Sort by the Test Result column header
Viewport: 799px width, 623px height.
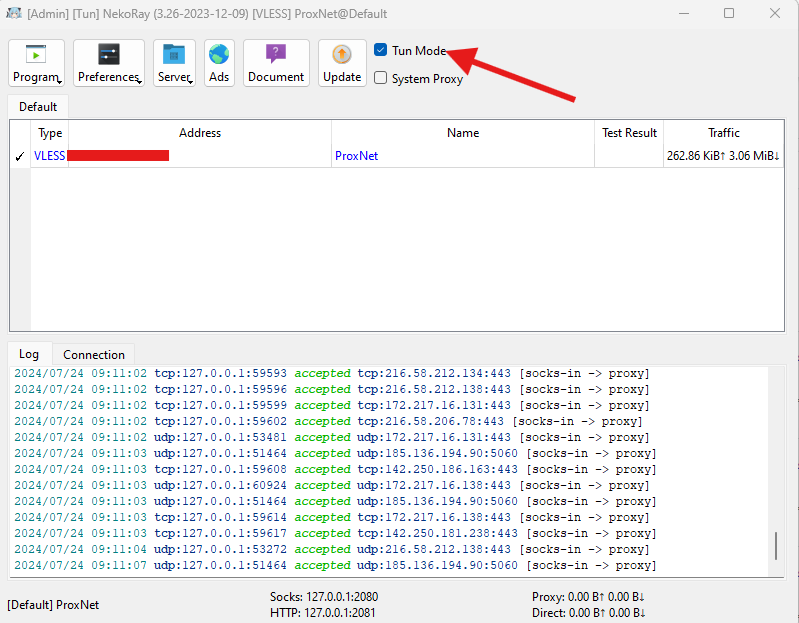[x=629, y=133]
